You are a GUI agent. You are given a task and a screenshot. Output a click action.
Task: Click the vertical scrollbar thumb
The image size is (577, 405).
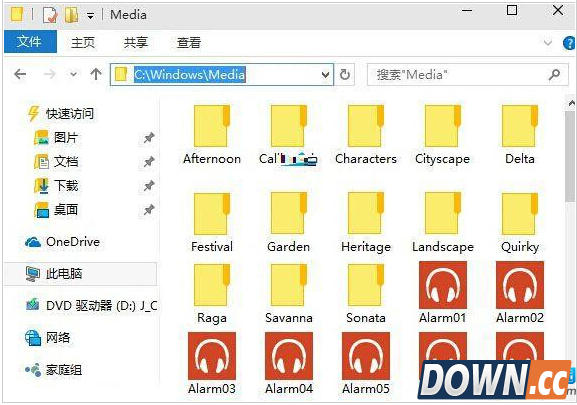click(x=570, y=156)
